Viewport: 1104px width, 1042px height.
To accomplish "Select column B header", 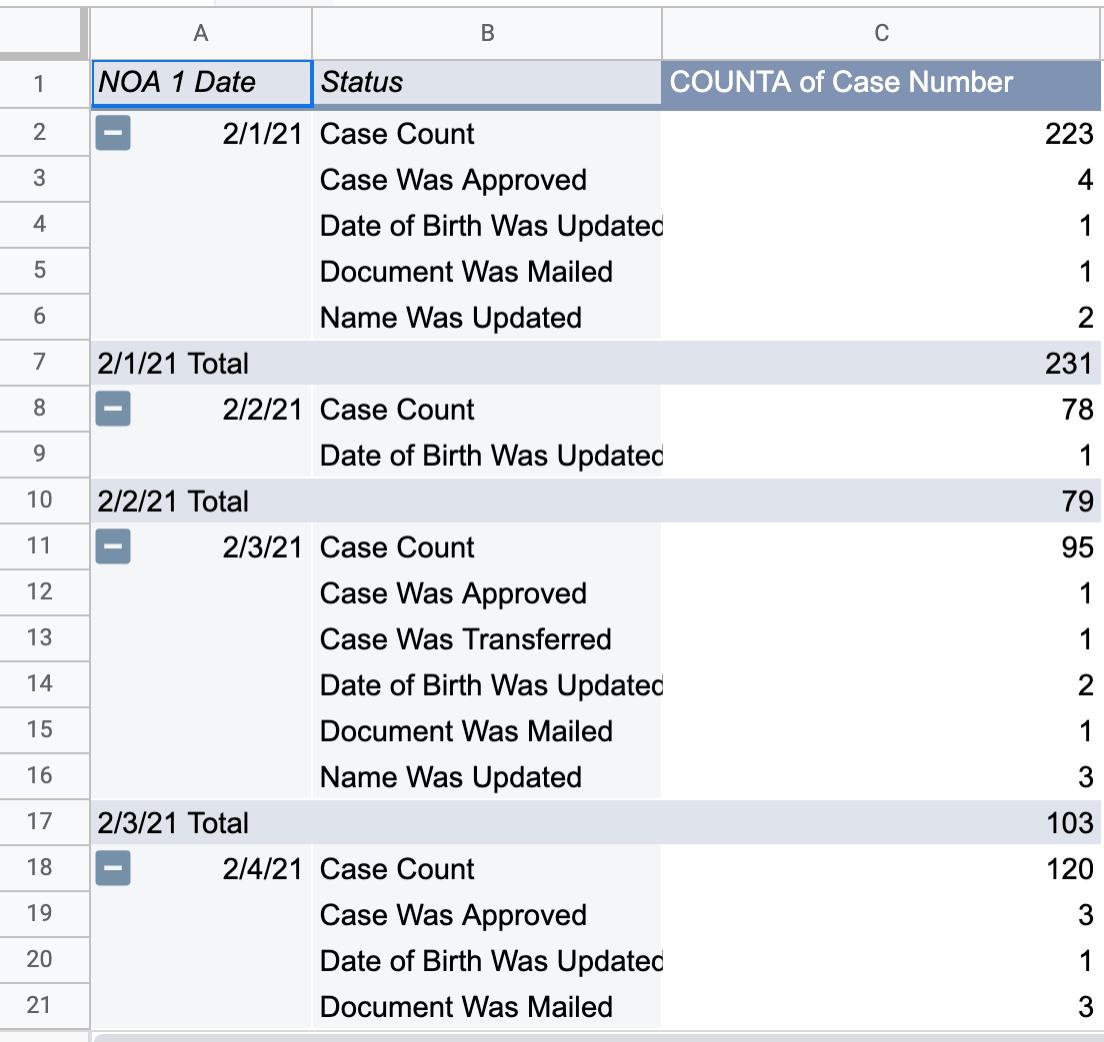I will [487, 33].
